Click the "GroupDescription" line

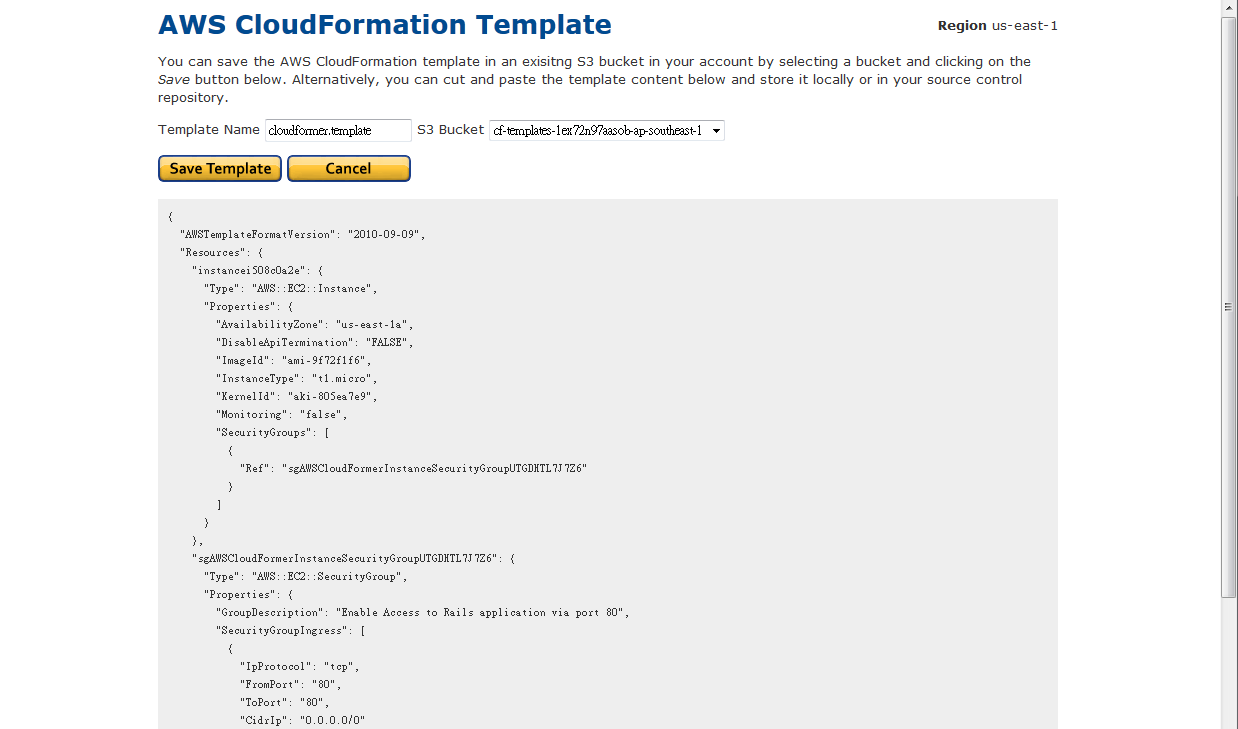[423, 612]
